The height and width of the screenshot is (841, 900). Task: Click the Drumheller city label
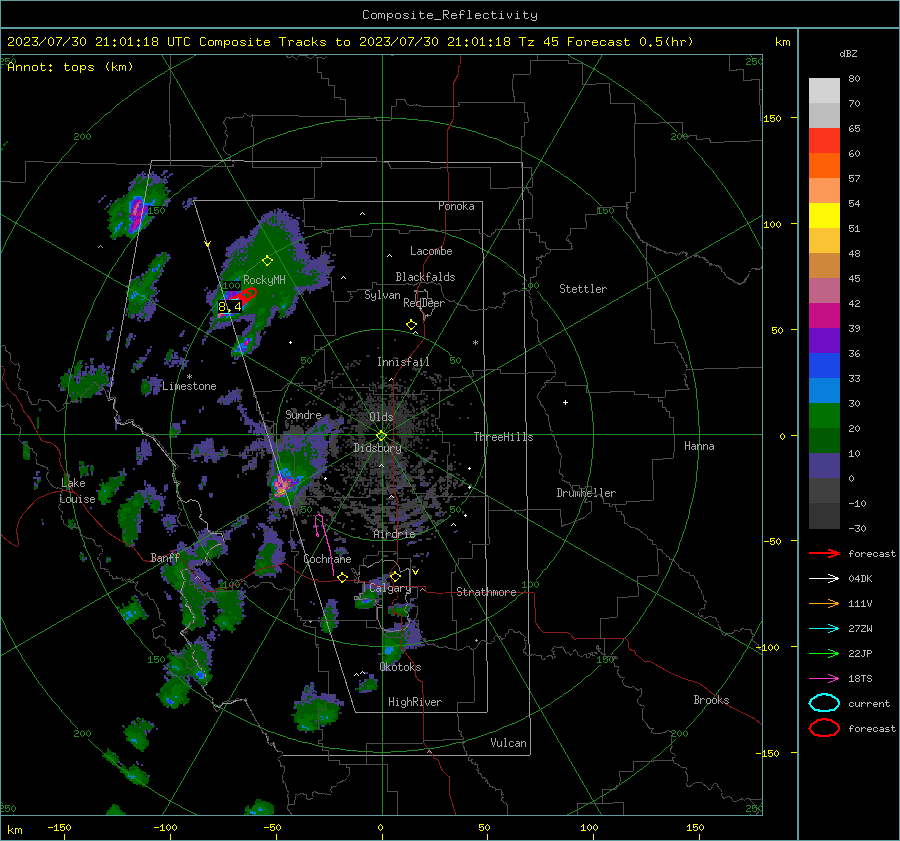(586, 493)
